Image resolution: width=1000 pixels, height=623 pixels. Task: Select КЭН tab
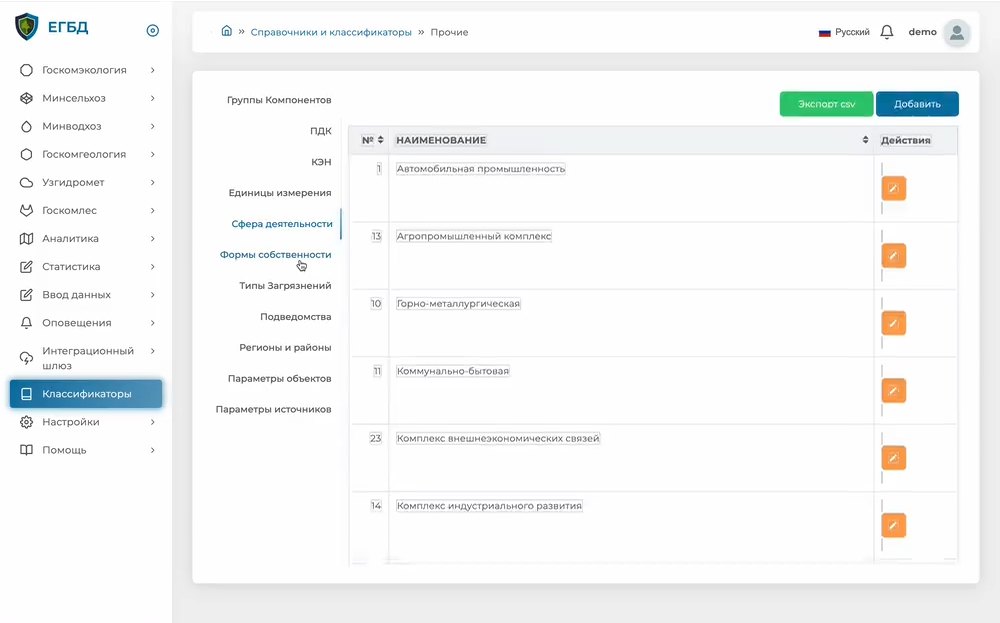321,162
